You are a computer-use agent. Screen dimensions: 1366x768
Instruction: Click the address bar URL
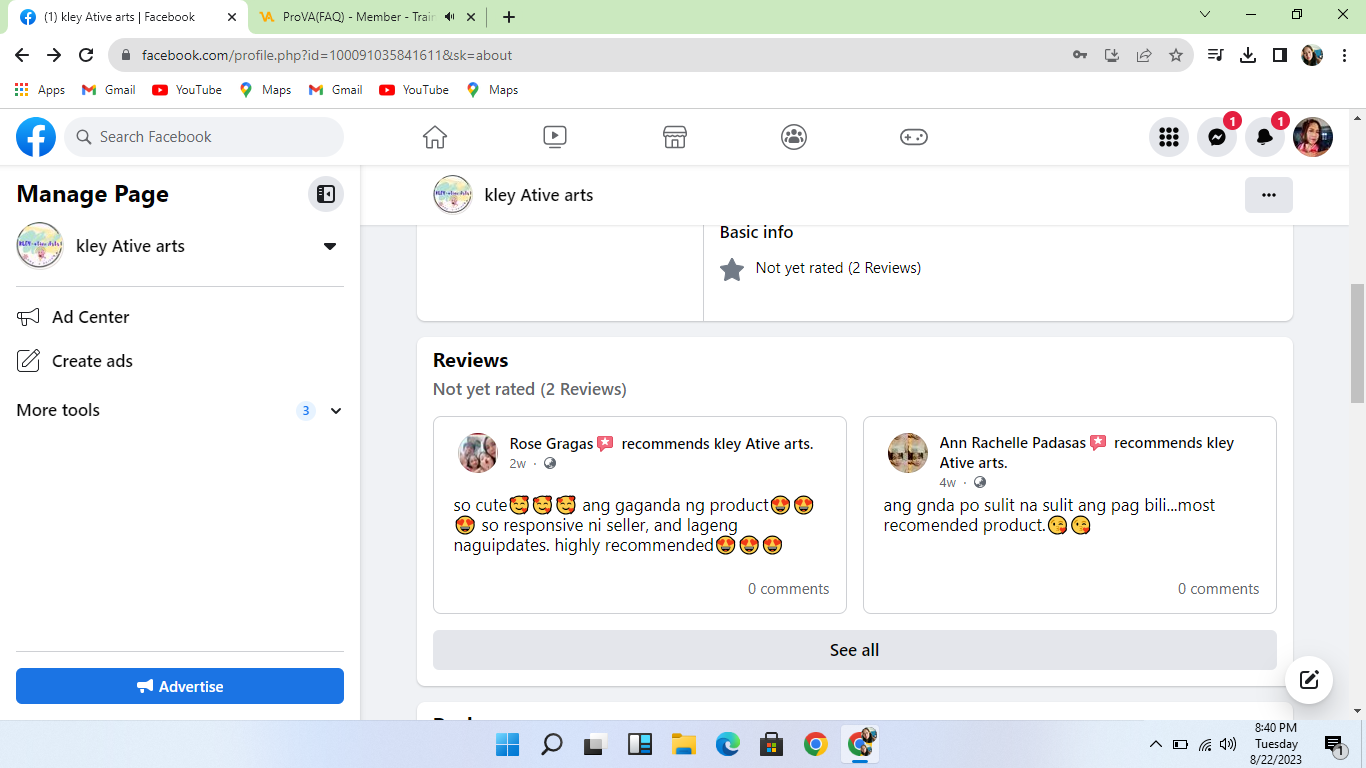(x=327, y=55)
